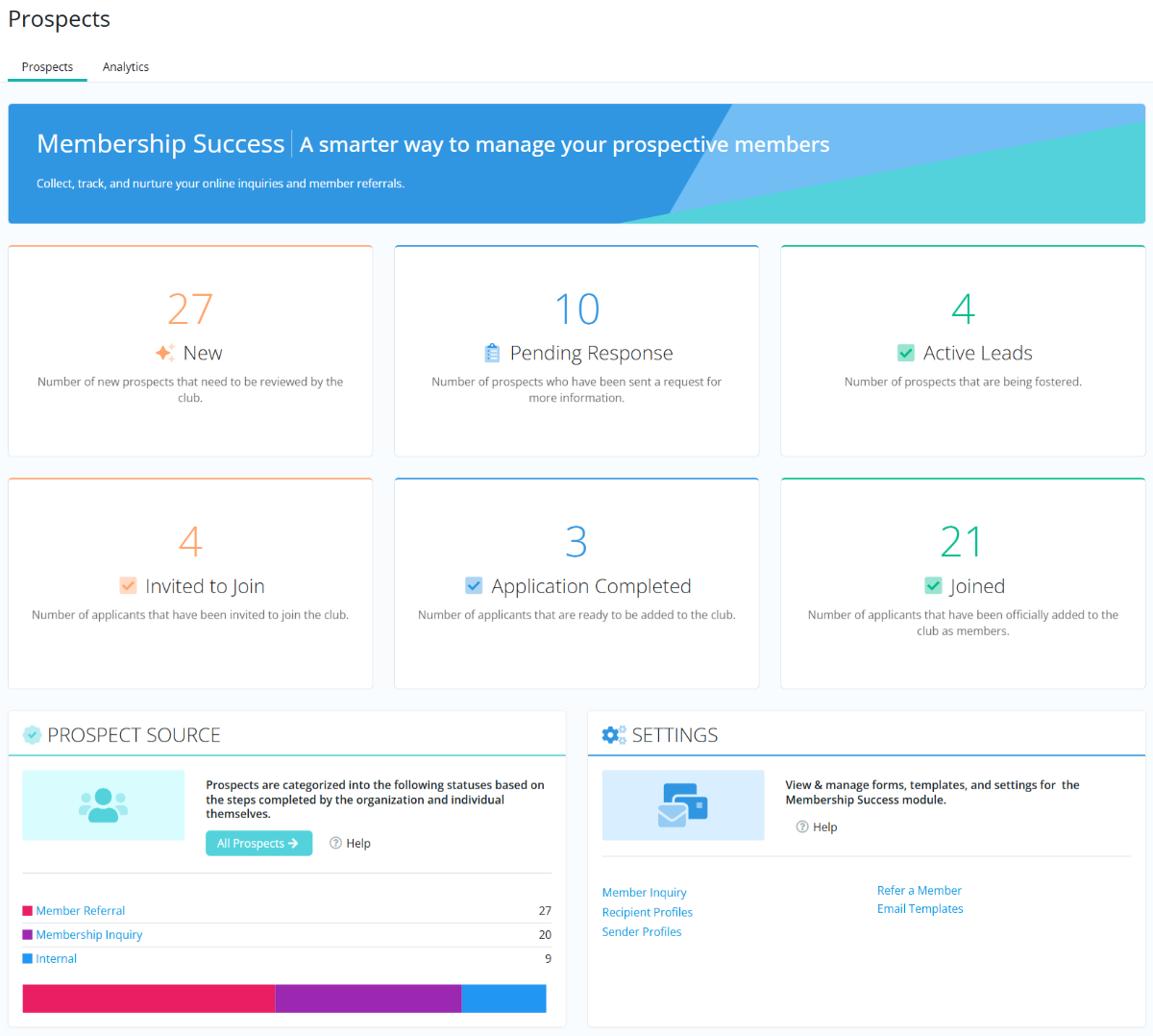Click the pink Member Referral bar segment
This screenshot has height=1036, width=1153.
coord(149,999)
